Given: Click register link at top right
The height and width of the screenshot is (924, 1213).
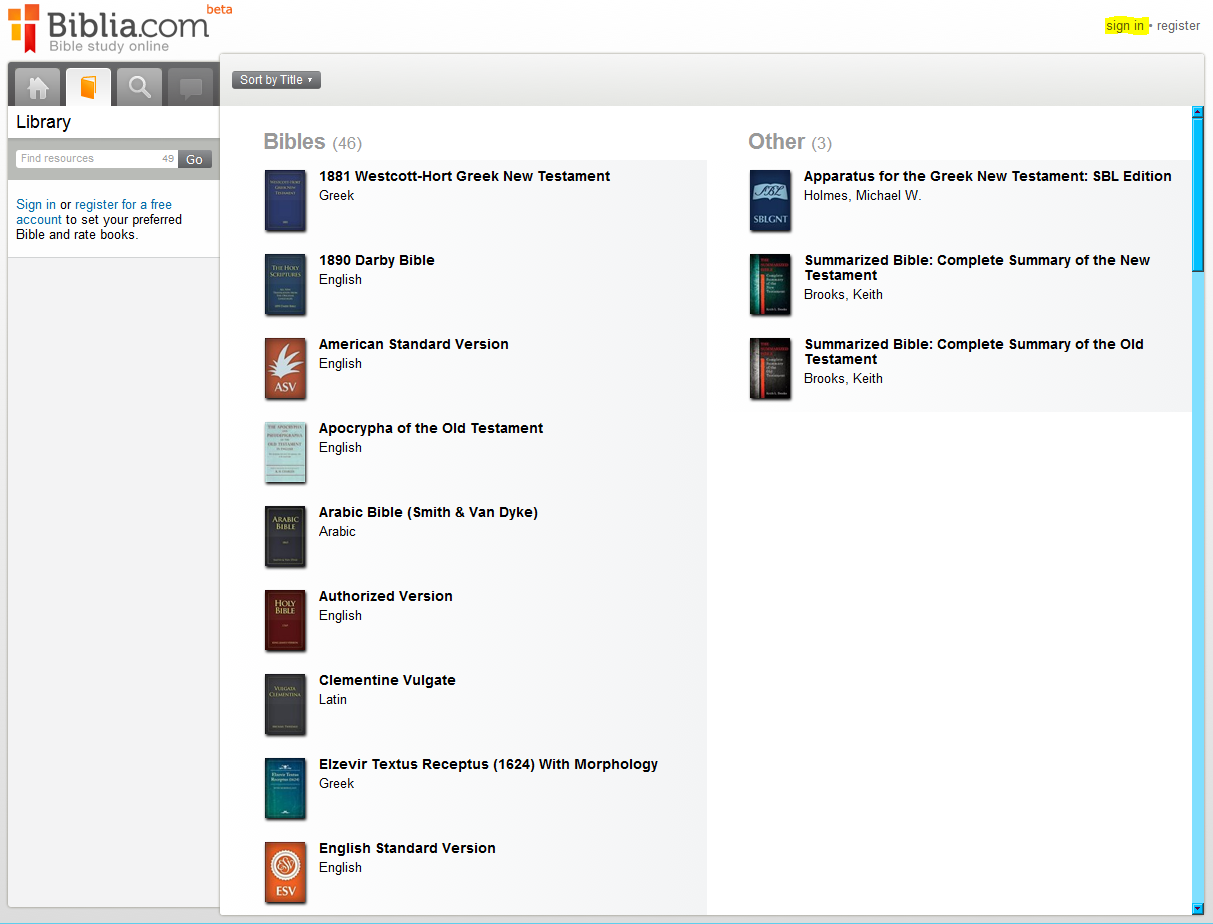Looking at the screenshot, I should 1178,26.
